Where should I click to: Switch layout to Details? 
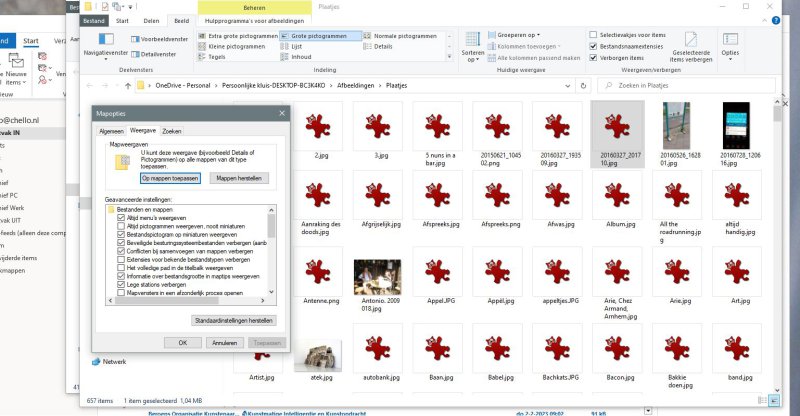coord(378,46)
